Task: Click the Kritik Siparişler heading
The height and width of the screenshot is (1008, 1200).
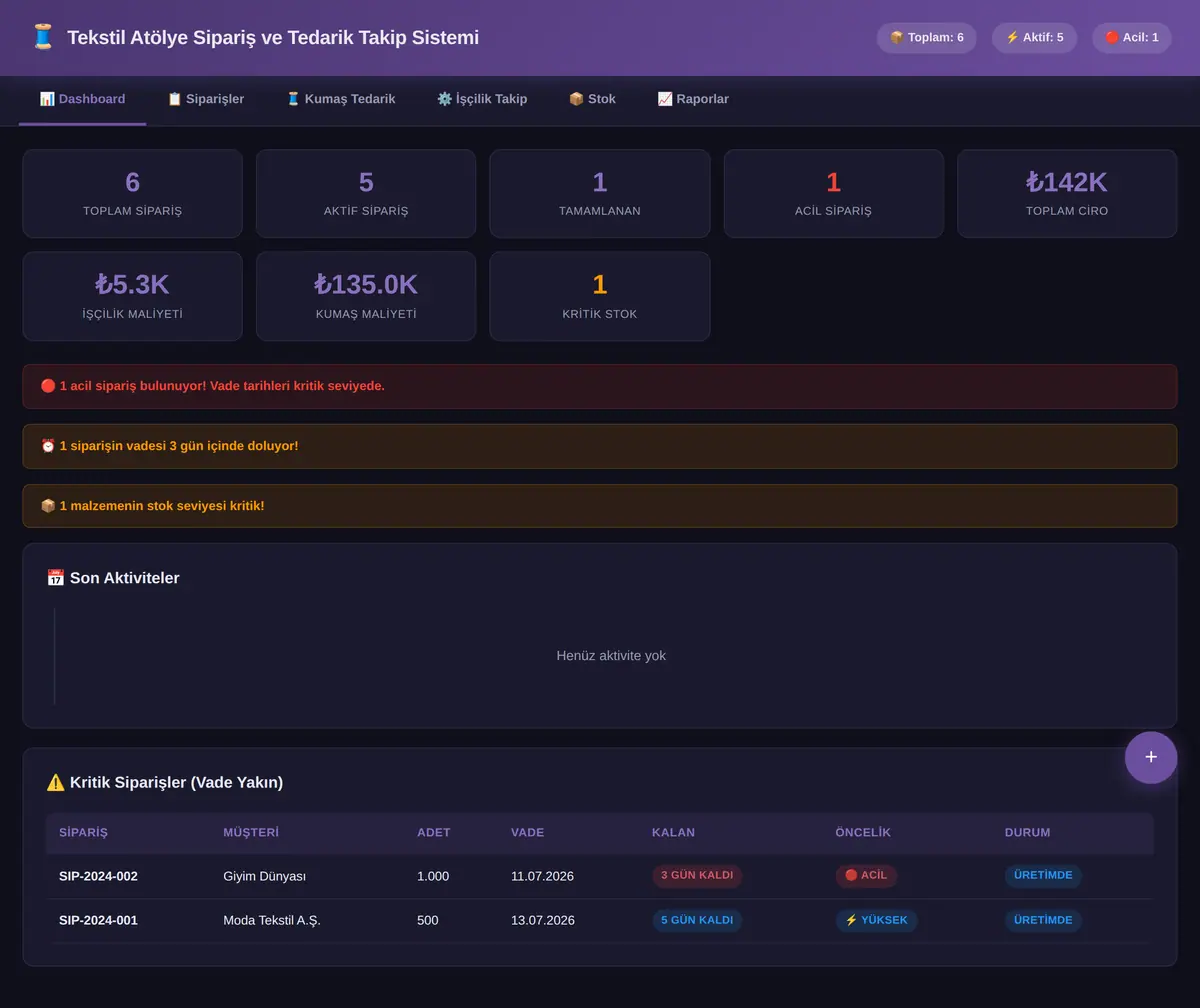Action: click(165, 782)
